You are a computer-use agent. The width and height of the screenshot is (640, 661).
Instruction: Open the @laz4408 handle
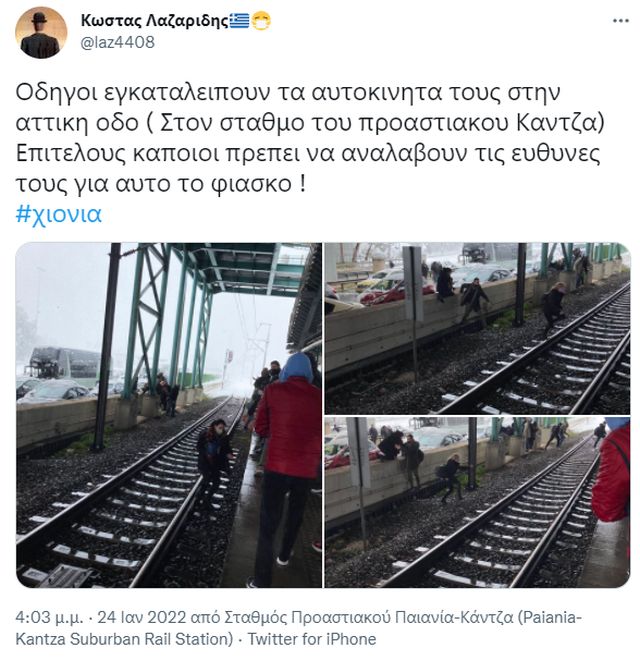coord(117,43)
